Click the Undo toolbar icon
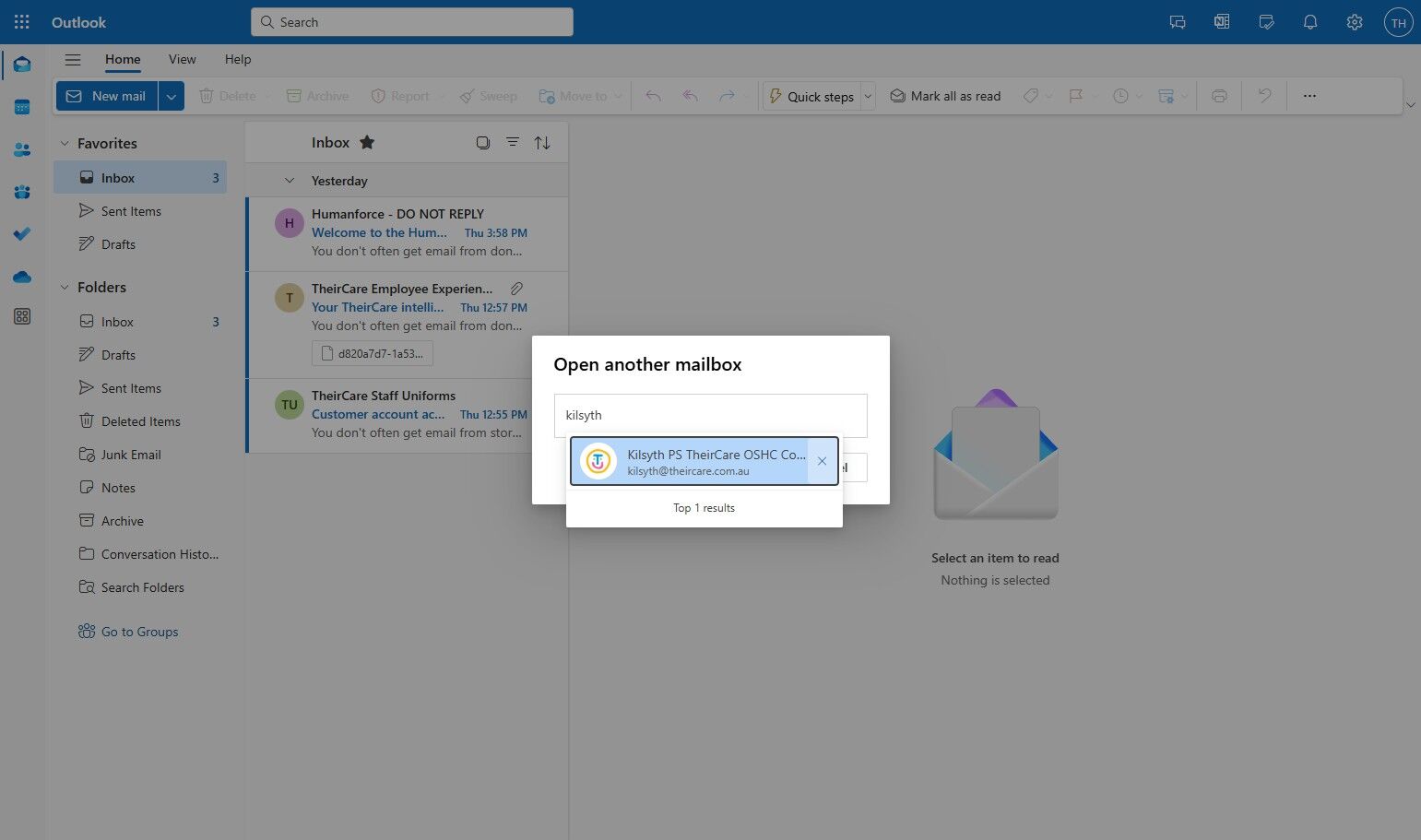Image resolution: width=1421 pixels, height=840 pixels. tap(1265, 96)
